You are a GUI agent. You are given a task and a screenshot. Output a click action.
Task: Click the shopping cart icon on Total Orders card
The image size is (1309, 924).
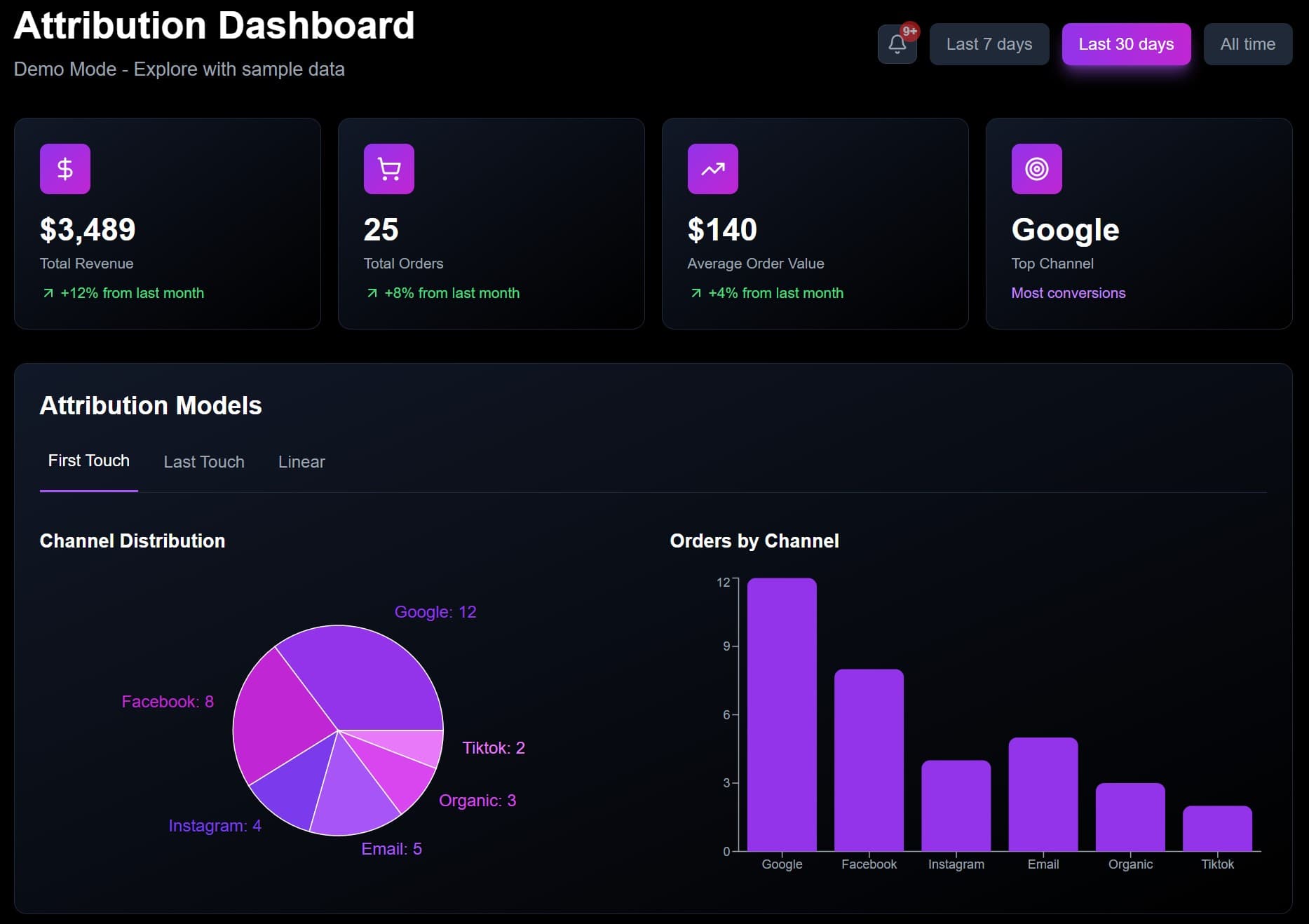pyautogui.click(x=388, y=168)
